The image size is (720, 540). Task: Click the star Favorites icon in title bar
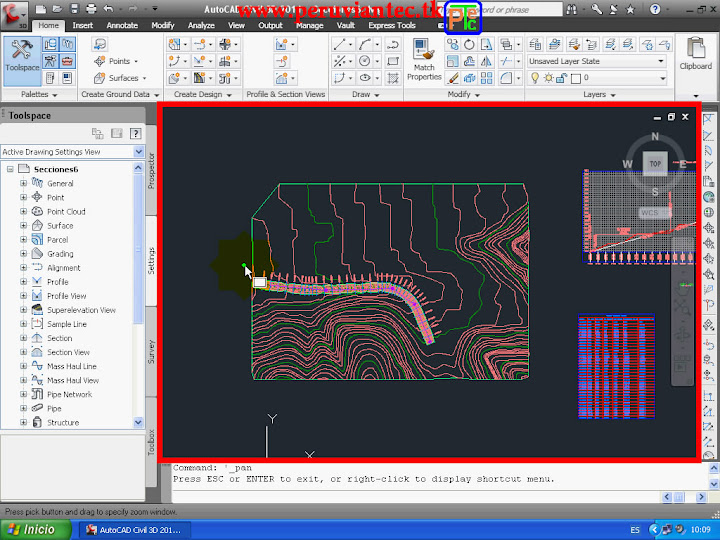(x=630, y=9)
